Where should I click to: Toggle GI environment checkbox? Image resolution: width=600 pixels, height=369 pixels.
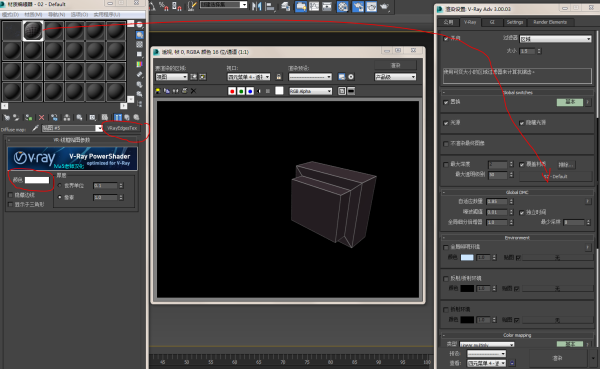tap(446, 247)
